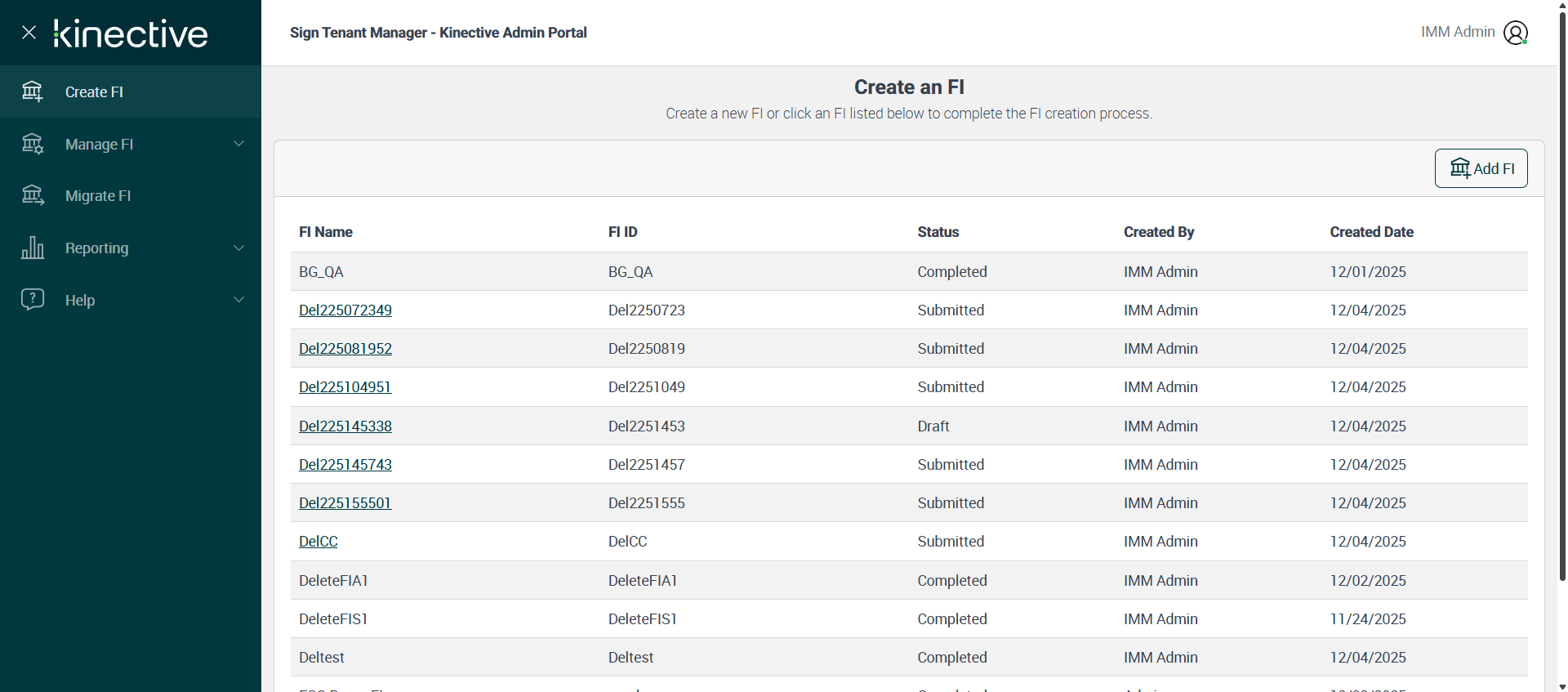Viewport: 1568px width, 692px height.
Task: Select Migrate FI in the sidebar
Action: 98,196
